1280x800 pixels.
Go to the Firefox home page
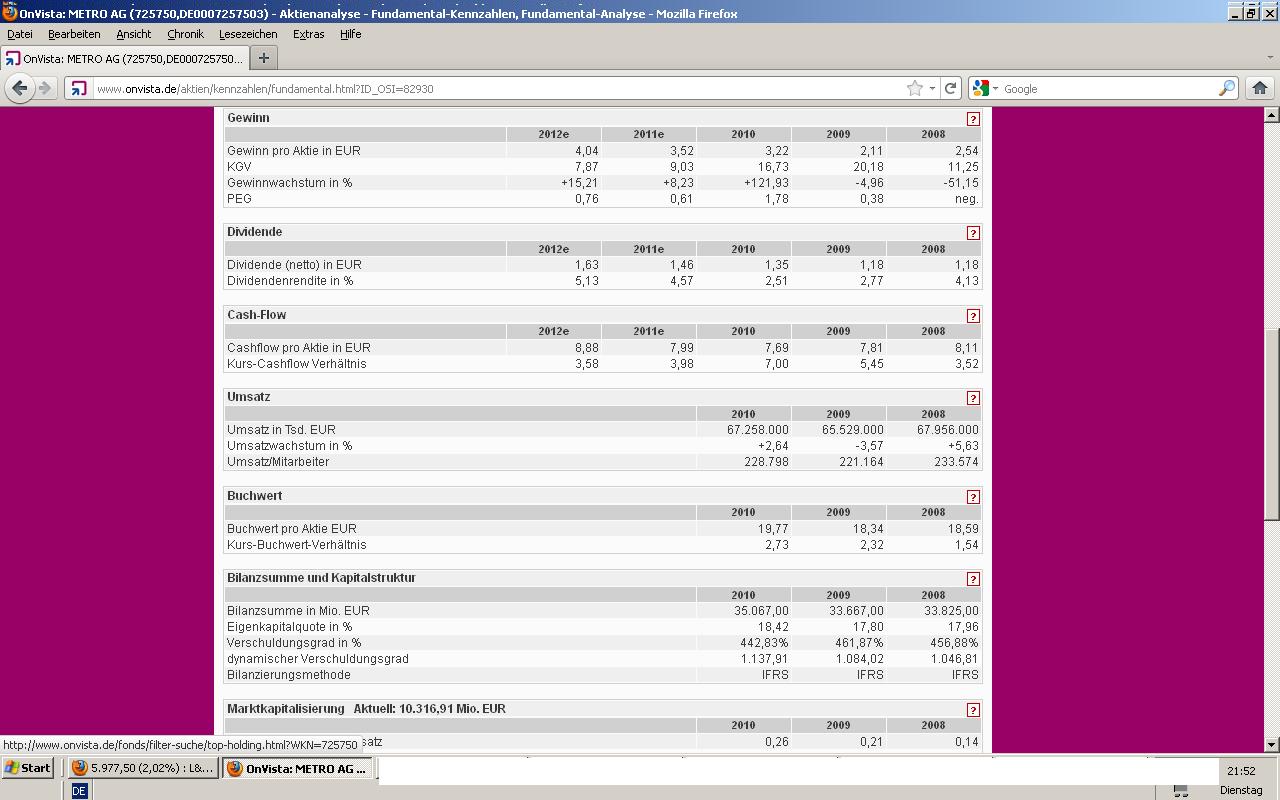pos(1259,88)
